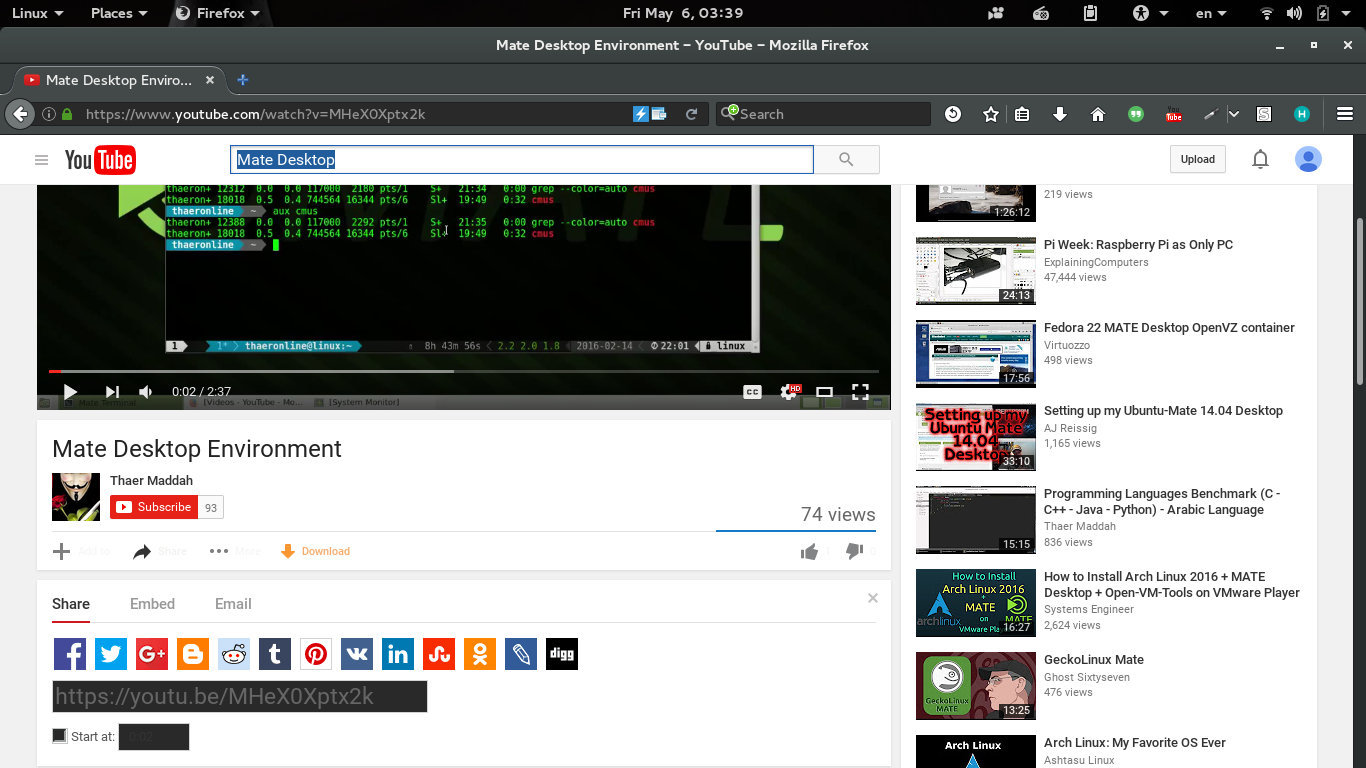
Task: Click the youtu.be share URL field
Action: tap(240, 696)
